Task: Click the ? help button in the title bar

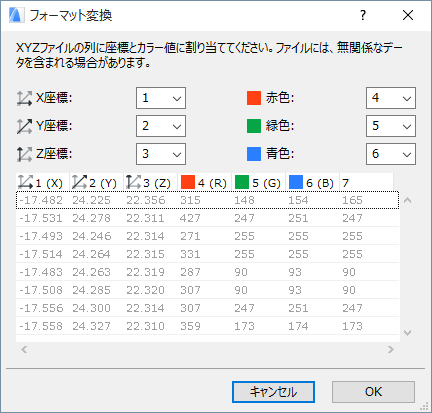Action: pos(363,15)
